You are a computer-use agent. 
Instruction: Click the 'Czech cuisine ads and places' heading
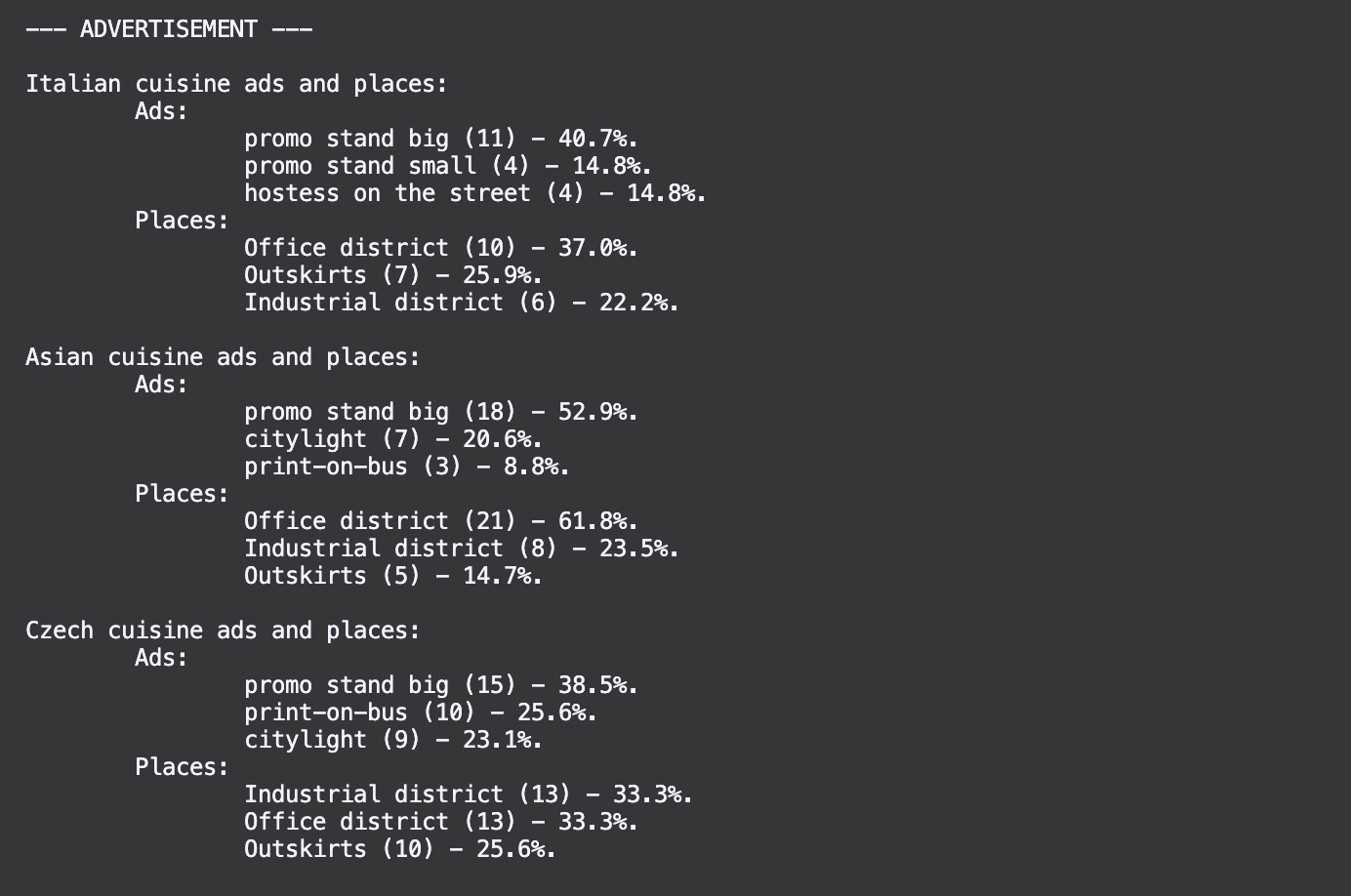[223, 631]
